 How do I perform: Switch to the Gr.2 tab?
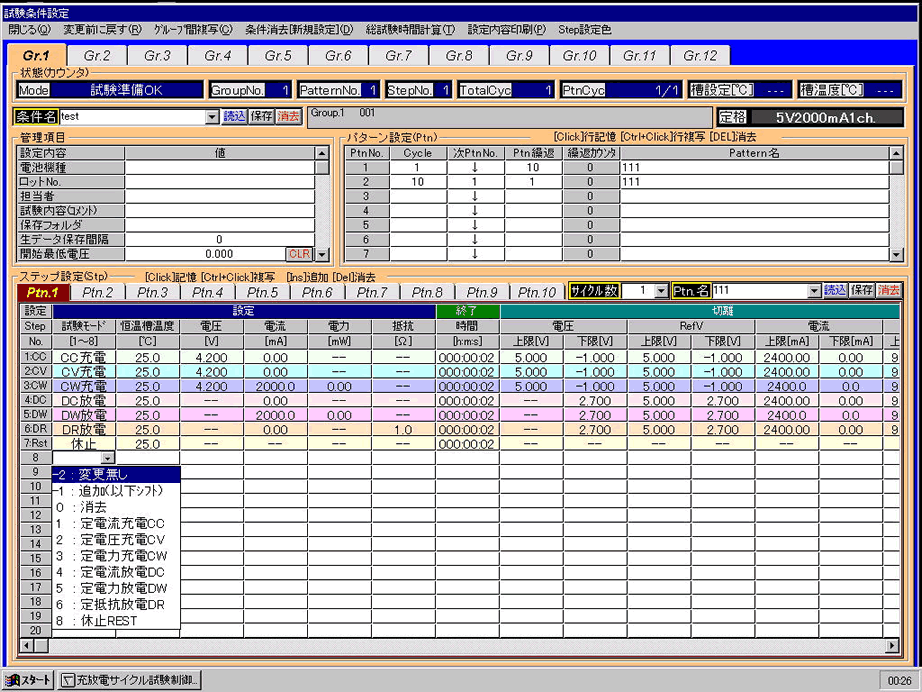[97, 55]
